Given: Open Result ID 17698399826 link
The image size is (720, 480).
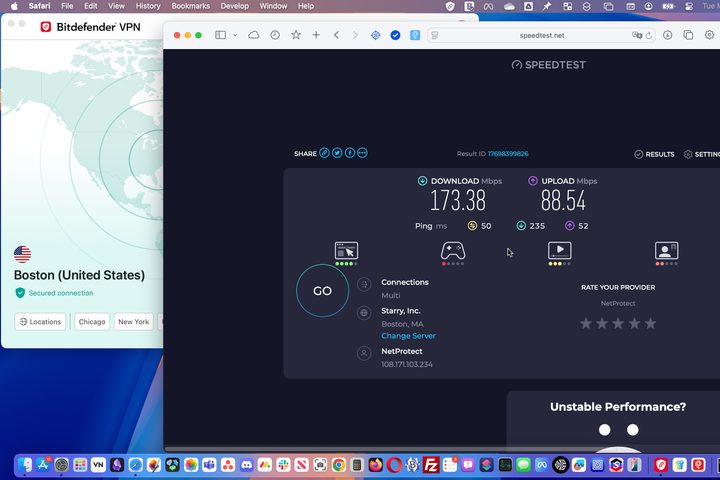Looking at the screenshot, I should [x=508, y=154].
